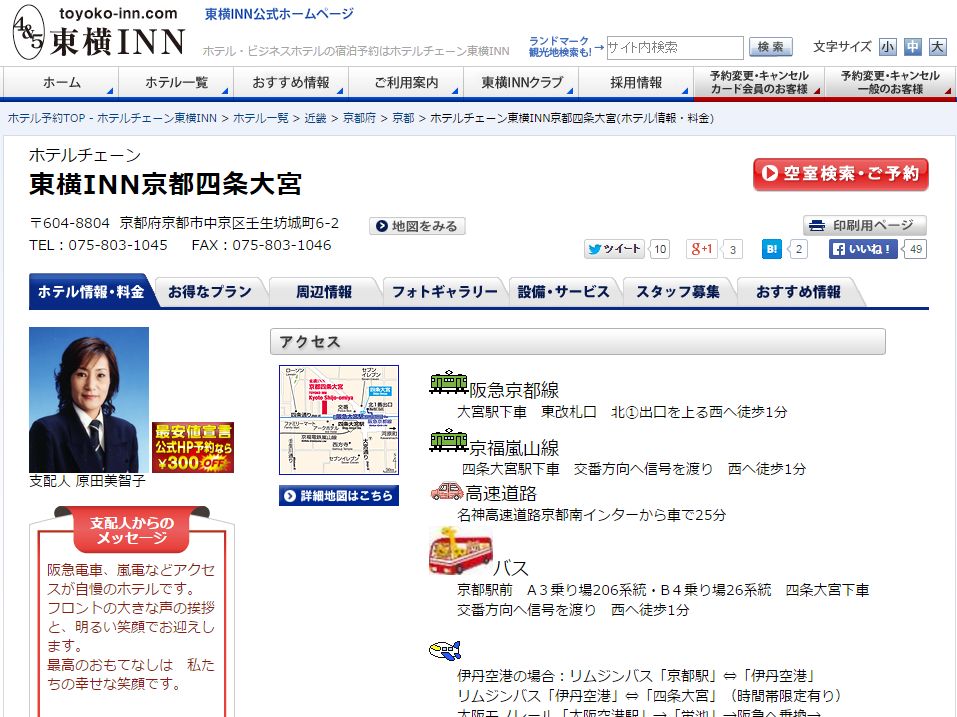Open the フォトギャラリー tab
957x717 pixels.
pyautogui.click(x=445, y=292)
